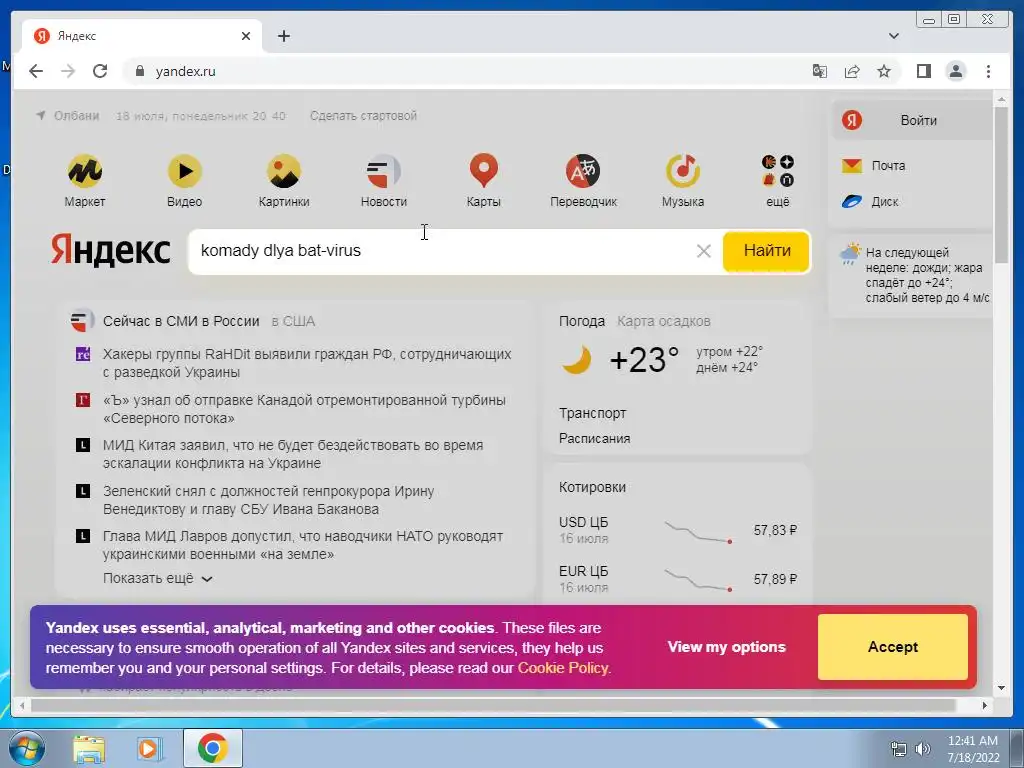Screen dimensions: 1024x768
Task: Go forward with browser forward arrow
Action: pyautogui.click(x=68, y=71)
